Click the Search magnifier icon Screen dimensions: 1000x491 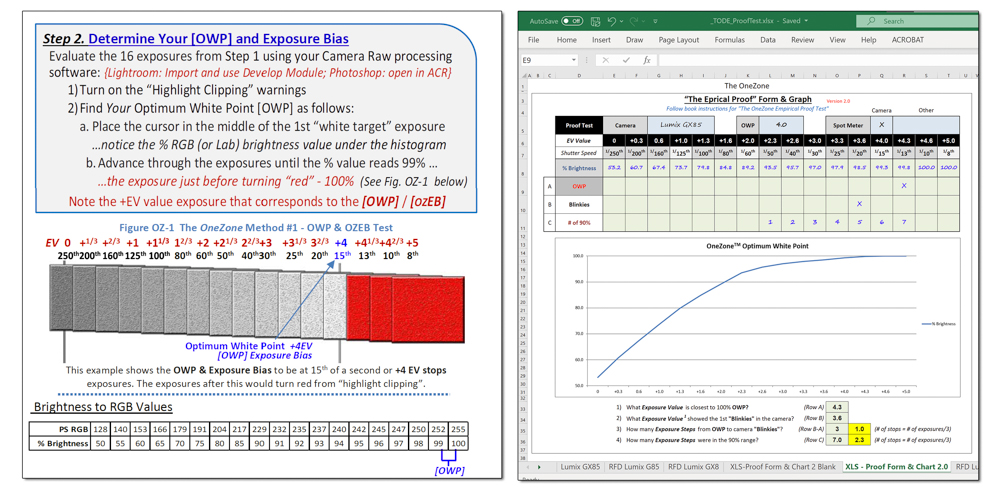871,21
